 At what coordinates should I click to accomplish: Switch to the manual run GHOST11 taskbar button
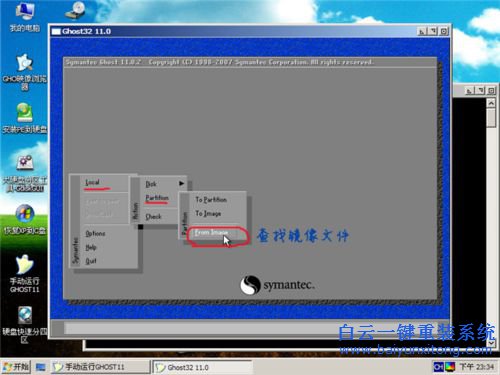(100, 367)
